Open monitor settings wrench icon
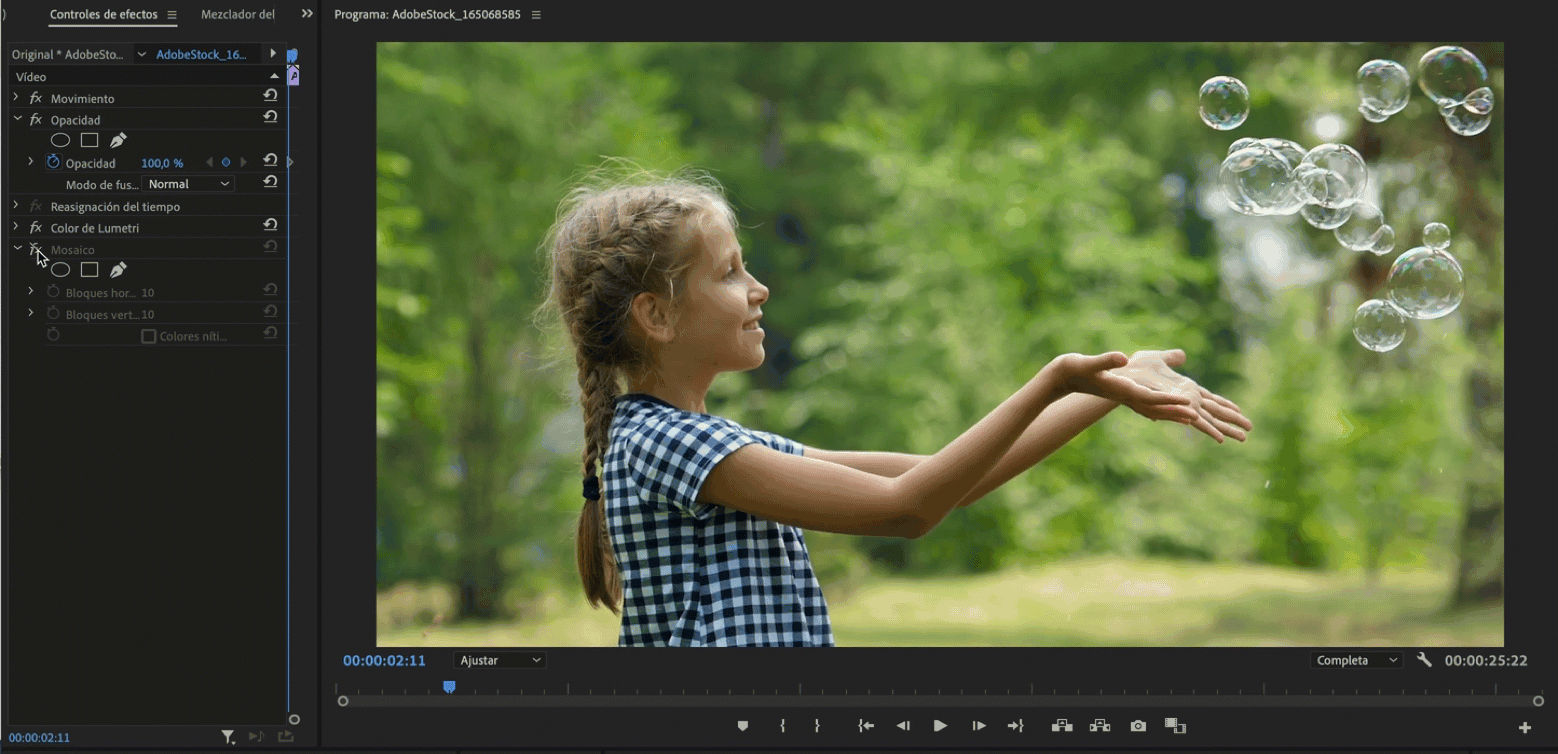This screenshot has height=754, width=1558. (x=1425, y=660)
